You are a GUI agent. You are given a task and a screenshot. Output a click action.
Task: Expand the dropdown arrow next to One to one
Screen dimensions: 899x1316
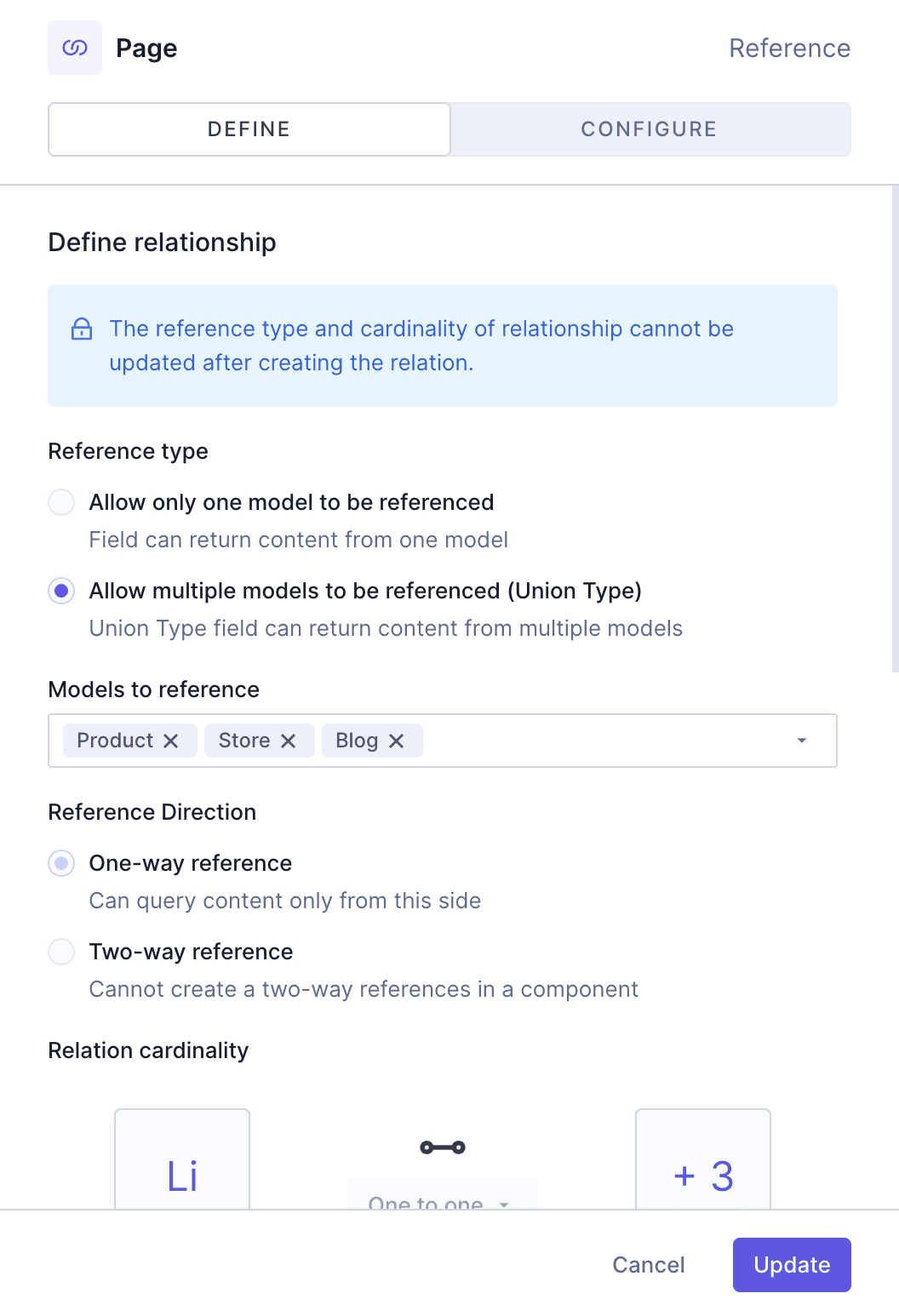click(x=504, y=1204)
